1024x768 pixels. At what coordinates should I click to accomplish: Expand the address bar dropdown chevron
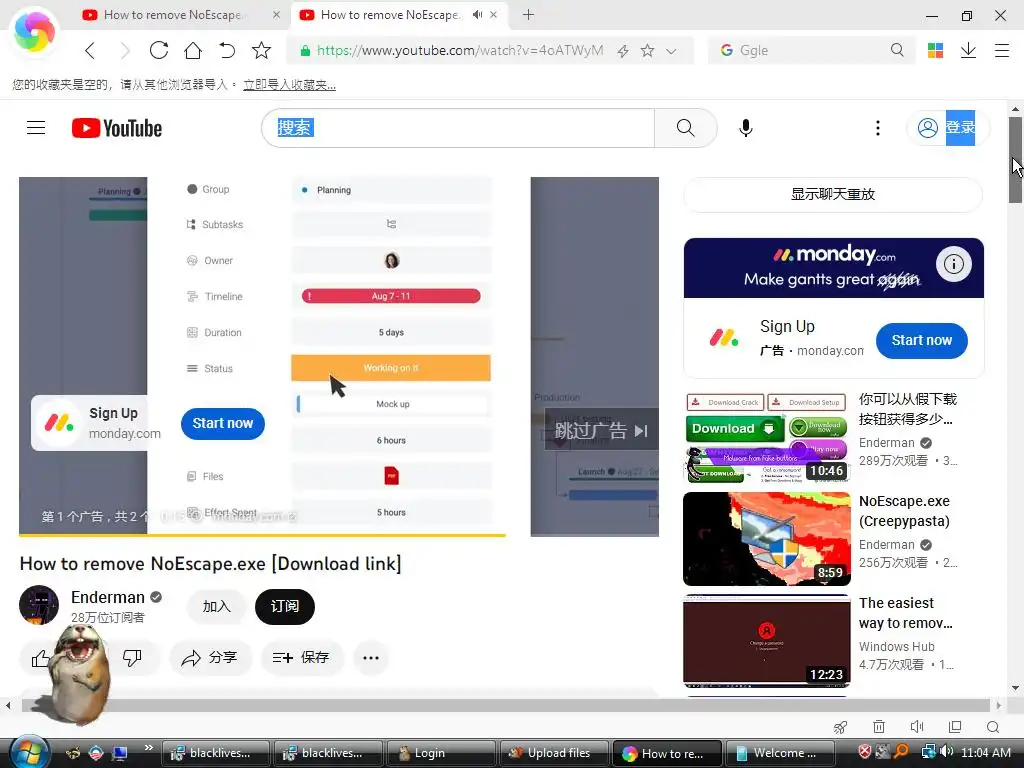671,51
